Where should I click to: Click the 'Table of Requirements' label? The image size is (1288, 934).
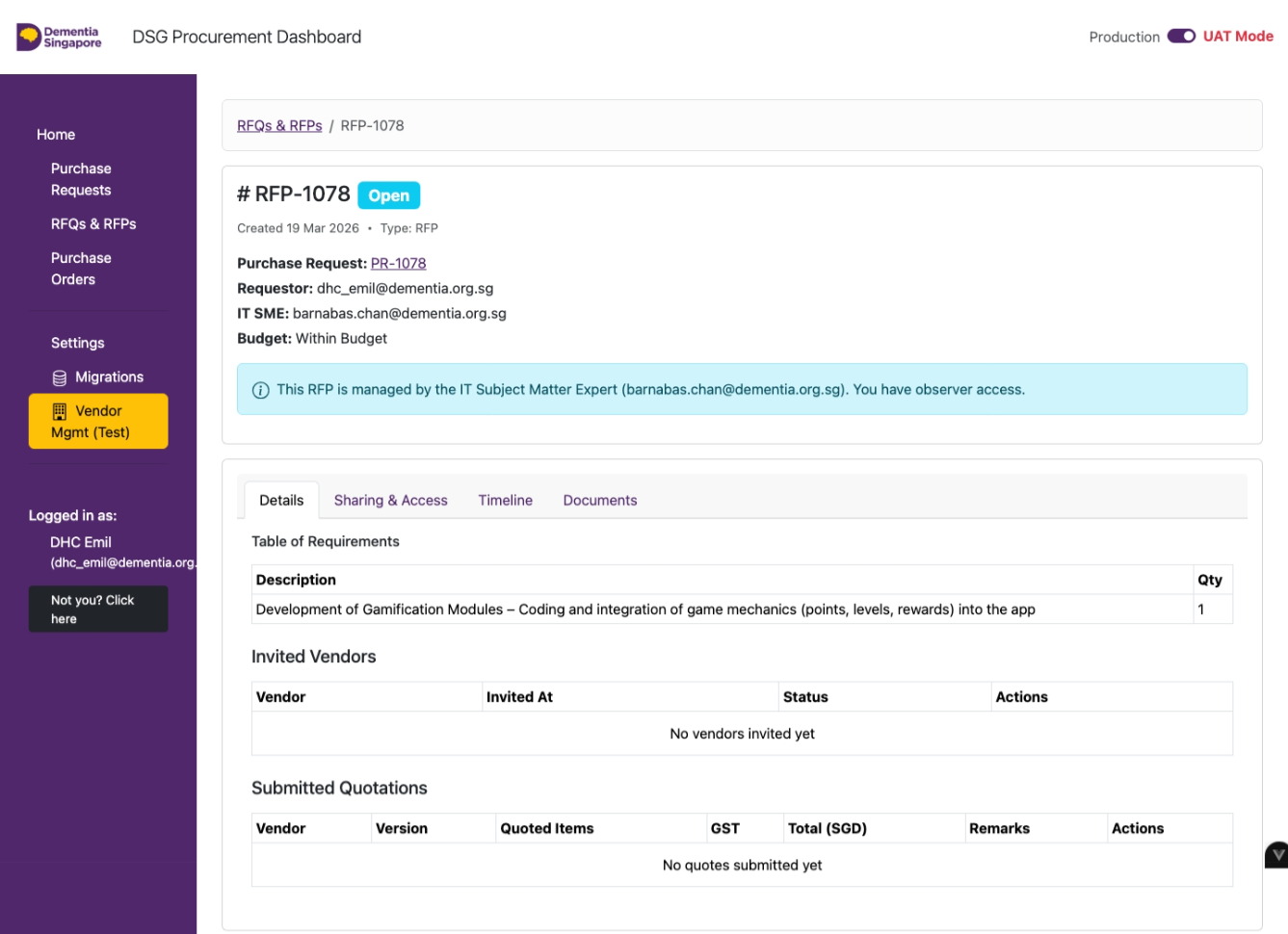(326, 542)
